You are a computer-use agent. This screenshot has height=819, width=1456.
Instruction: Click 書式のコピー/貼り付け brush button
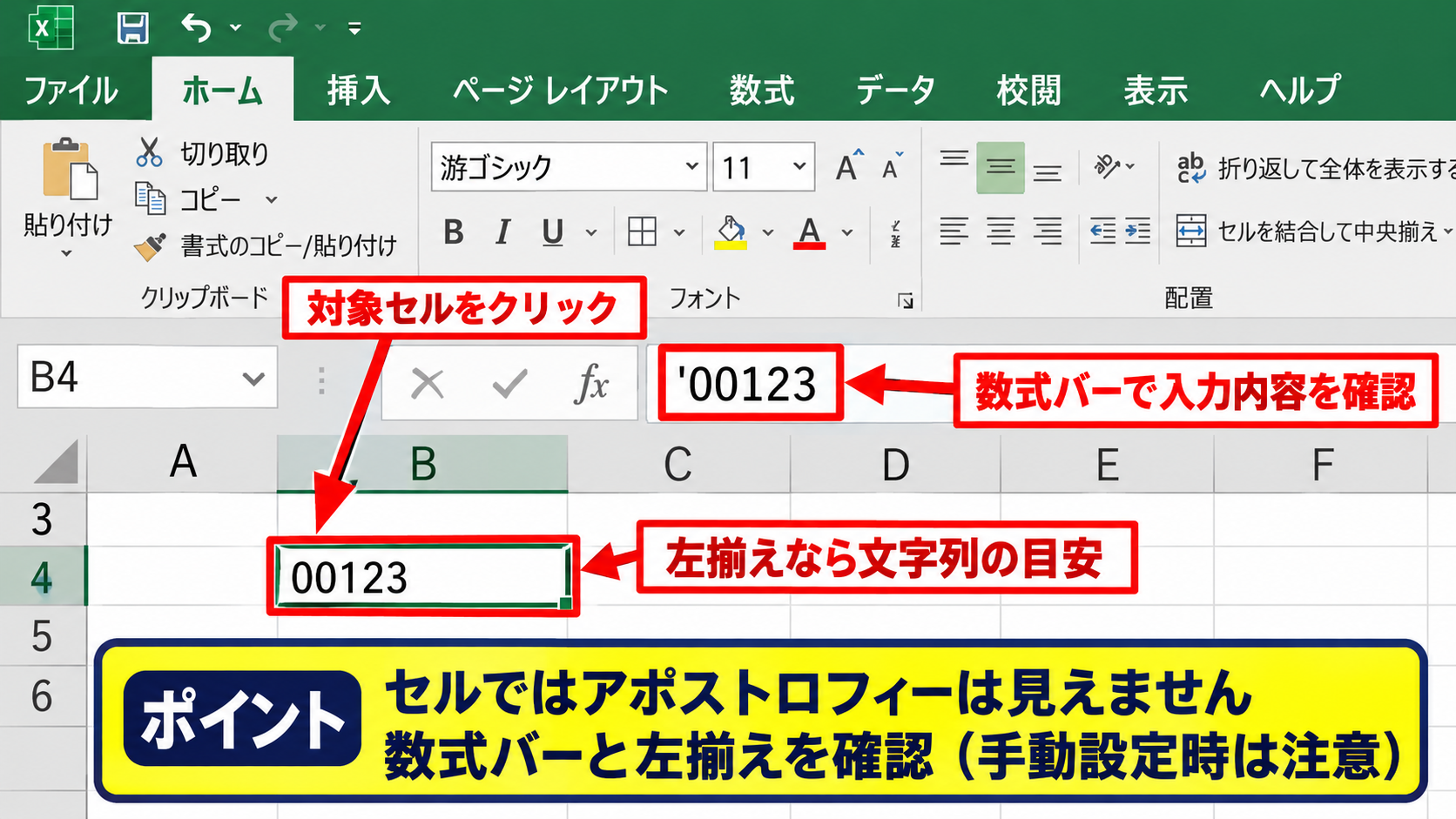pyautogui.click(x=266, y=246)
